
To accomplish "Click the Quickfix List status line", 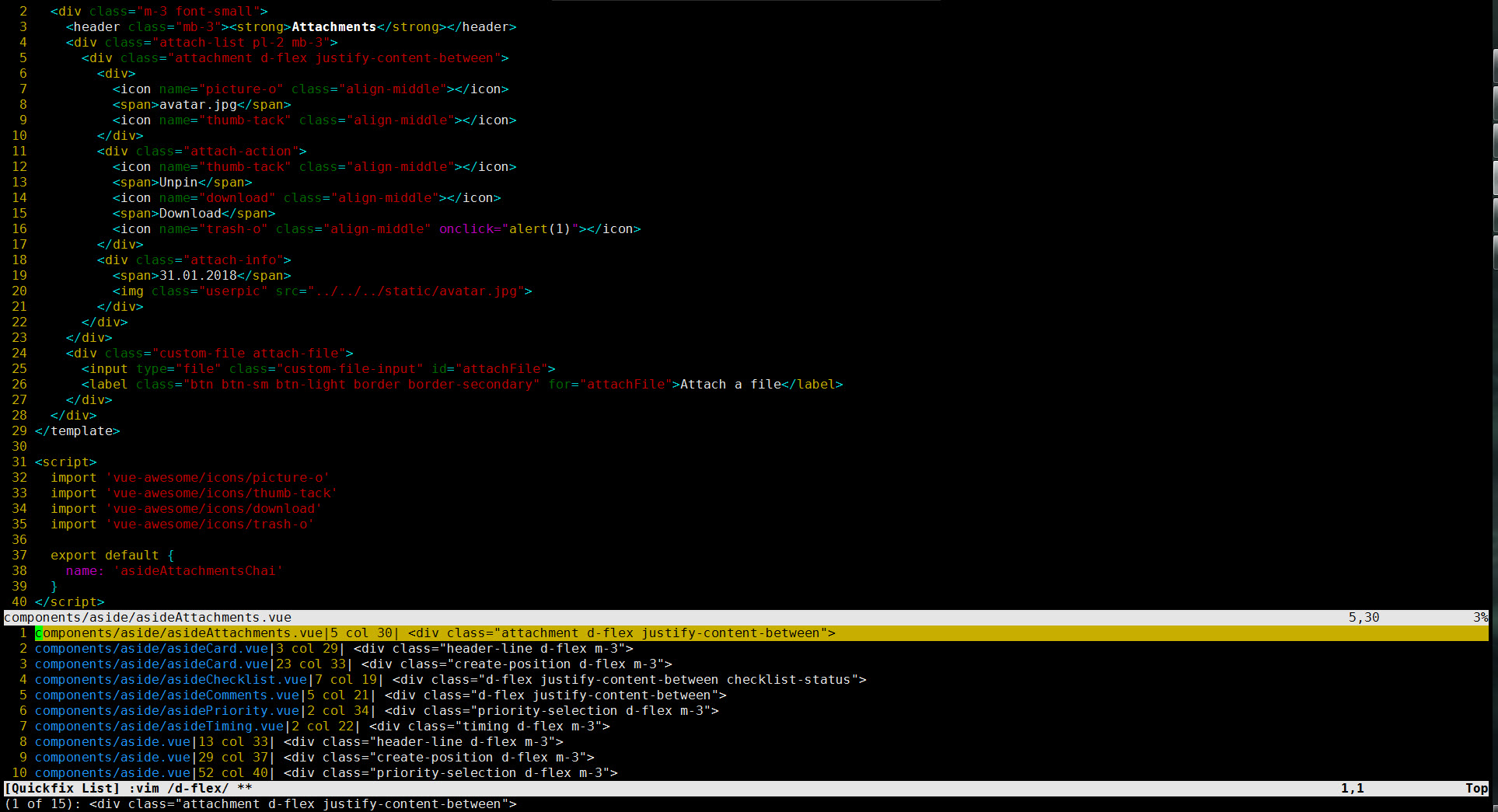I will 746,789.
